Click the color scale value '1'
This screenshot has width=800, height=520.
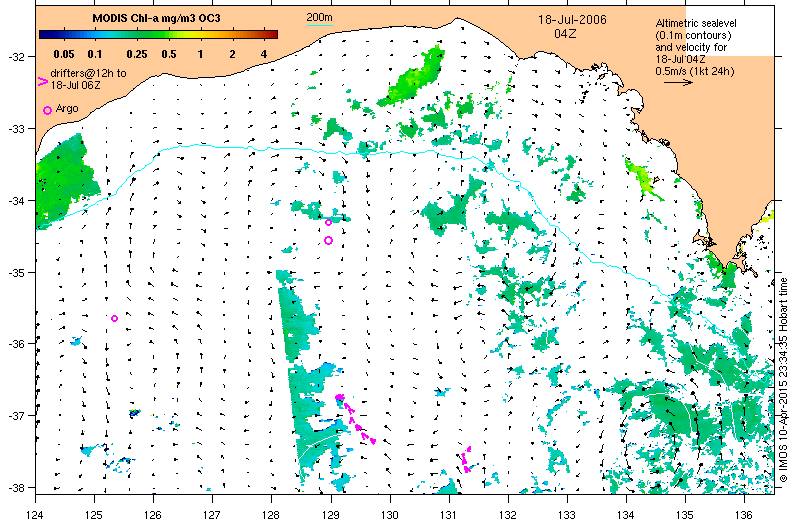point(201,54)
